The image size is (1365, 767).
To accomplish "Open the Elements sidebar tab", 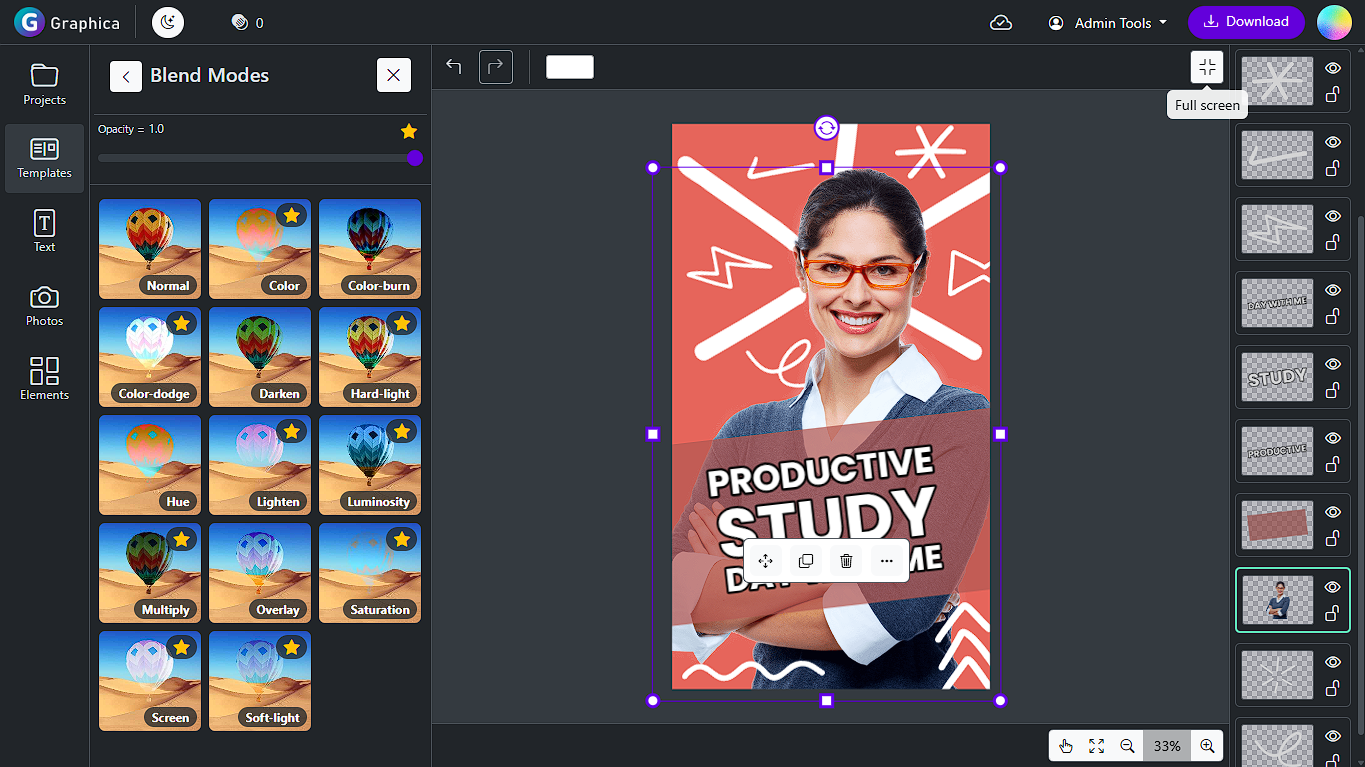I will pos(44,379).
